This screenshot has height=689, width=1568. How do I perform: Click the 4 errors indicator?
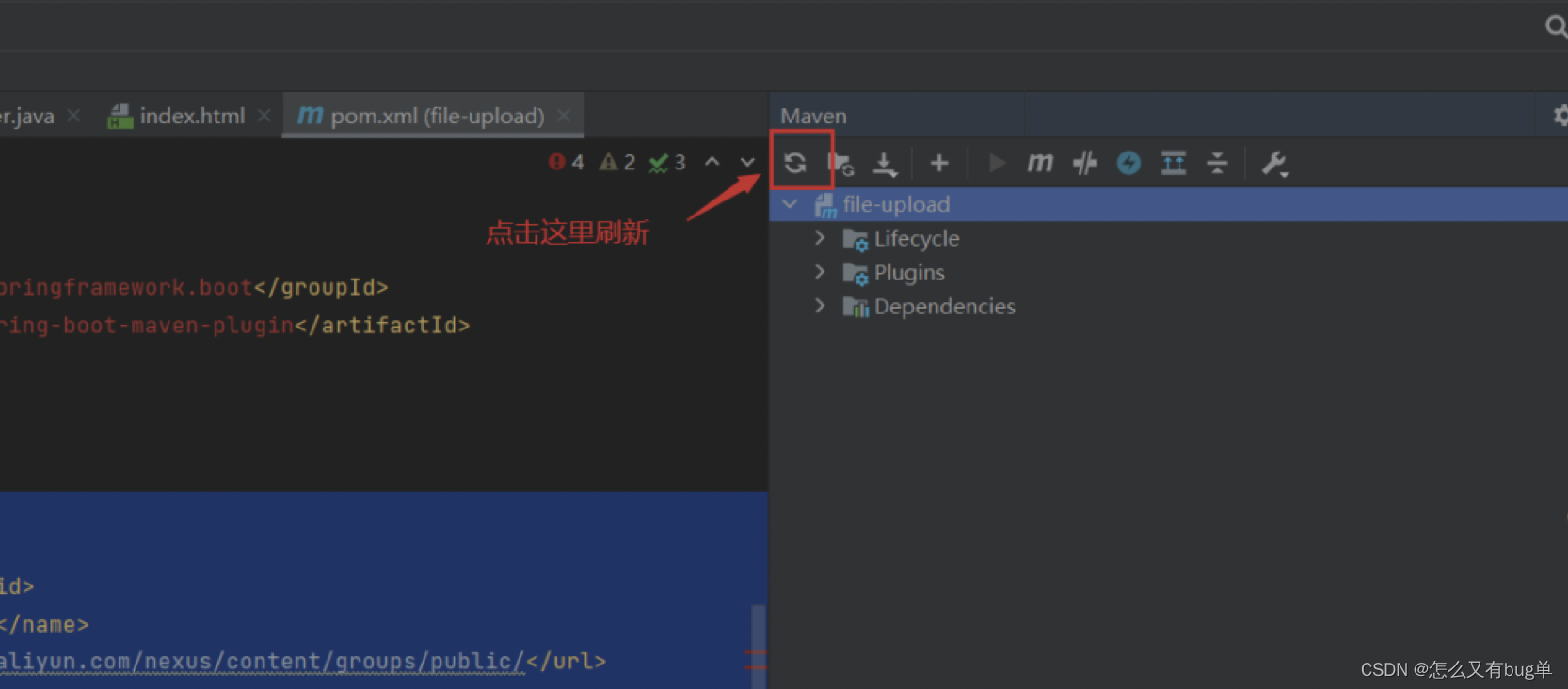point(566,163)
